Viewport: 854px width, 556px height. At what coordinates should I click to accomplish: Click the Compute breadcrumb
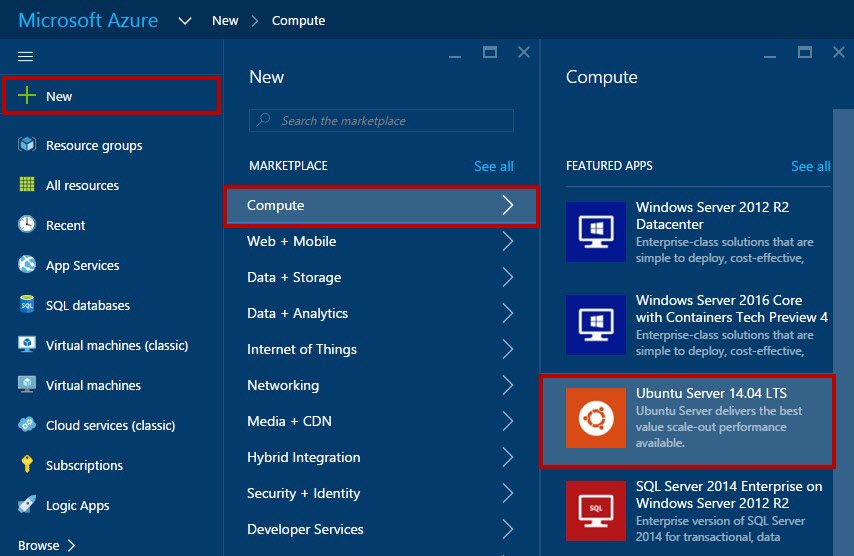coord(298,21)
